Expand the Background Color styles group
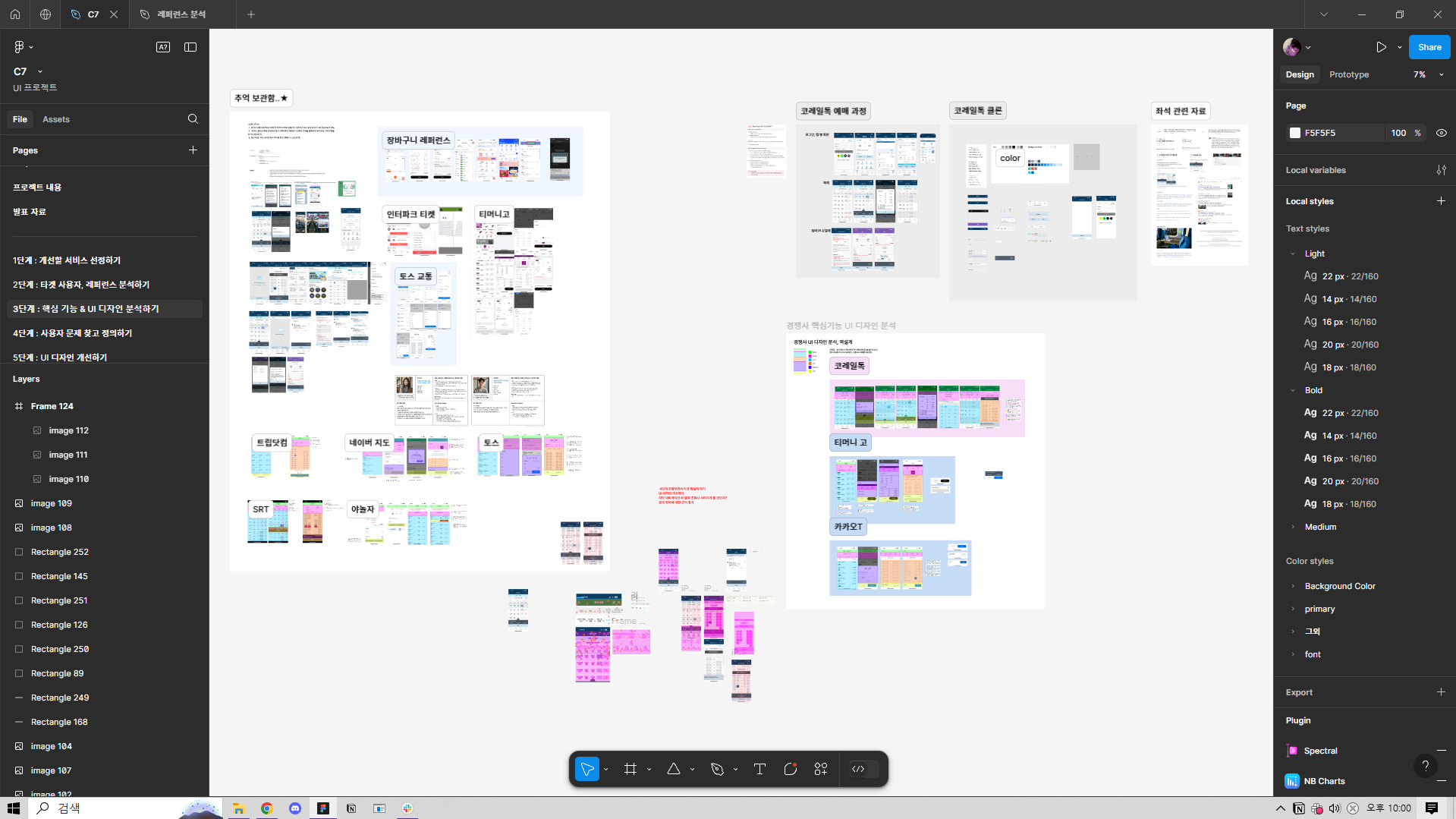 coord(1293,586)
